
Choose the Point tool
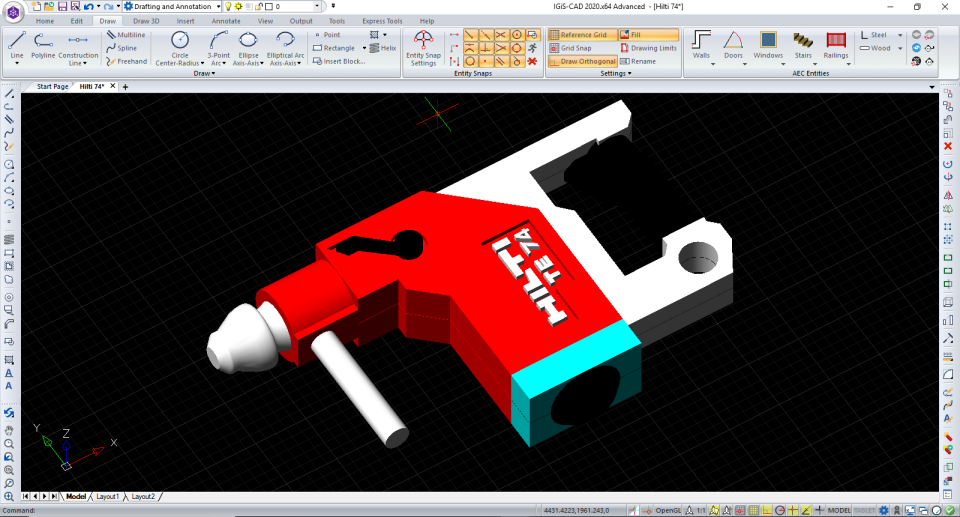(x=326, y=35)
